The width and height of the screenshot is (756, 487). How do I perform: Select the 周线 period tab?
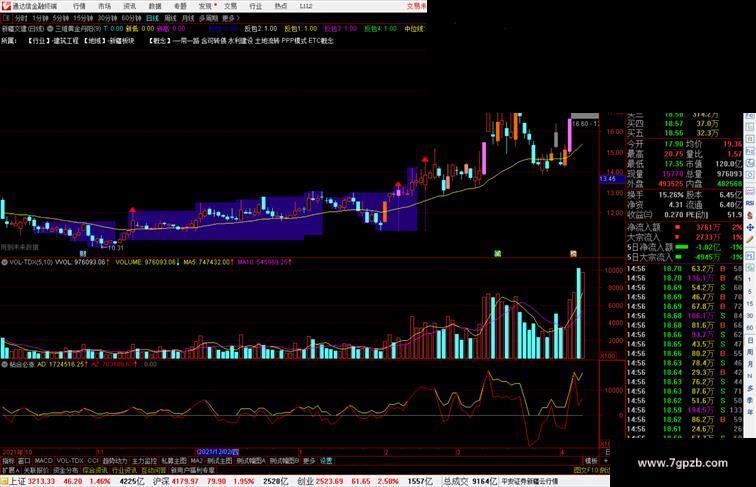[x=170, y=18]
